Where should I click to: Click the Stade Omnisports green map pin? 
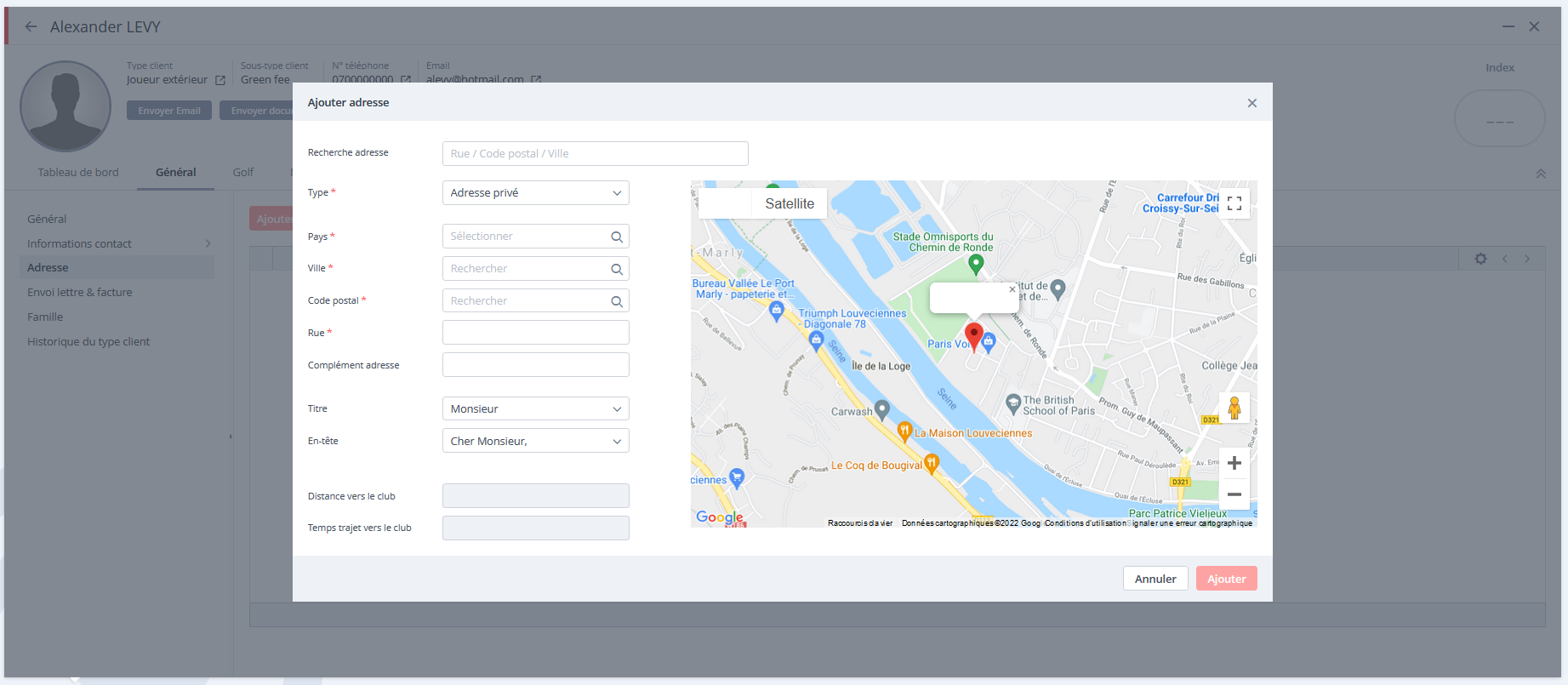pyautogui.click(x=976, y=264)
